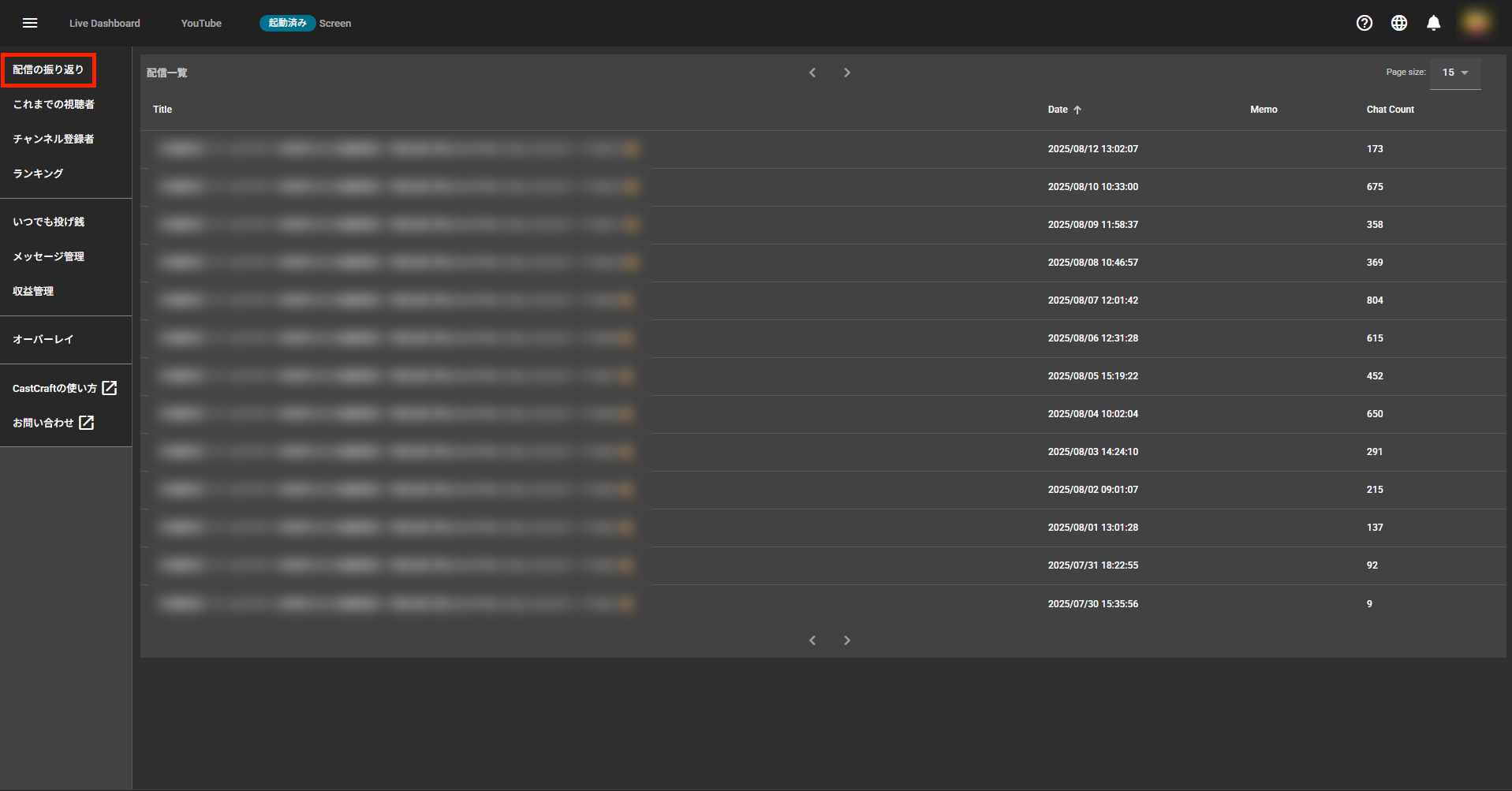Click chat count 173
1512x791 pixels.
(1375, 149)
